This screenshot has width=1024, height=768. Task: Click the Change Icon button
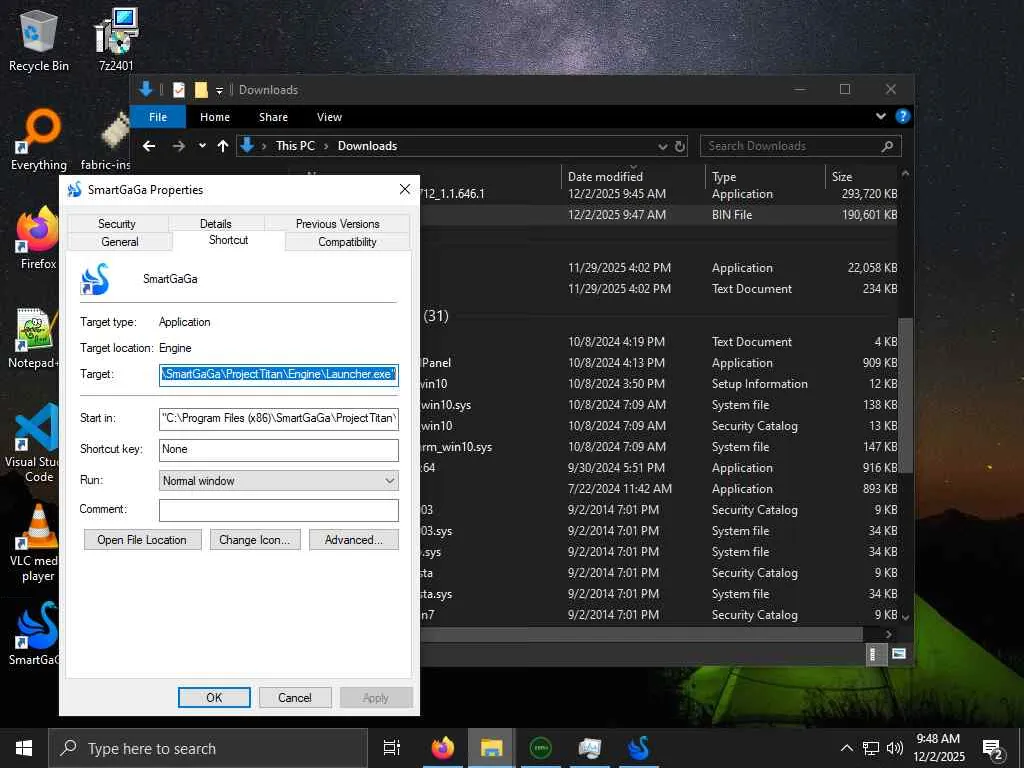[255, 540]
